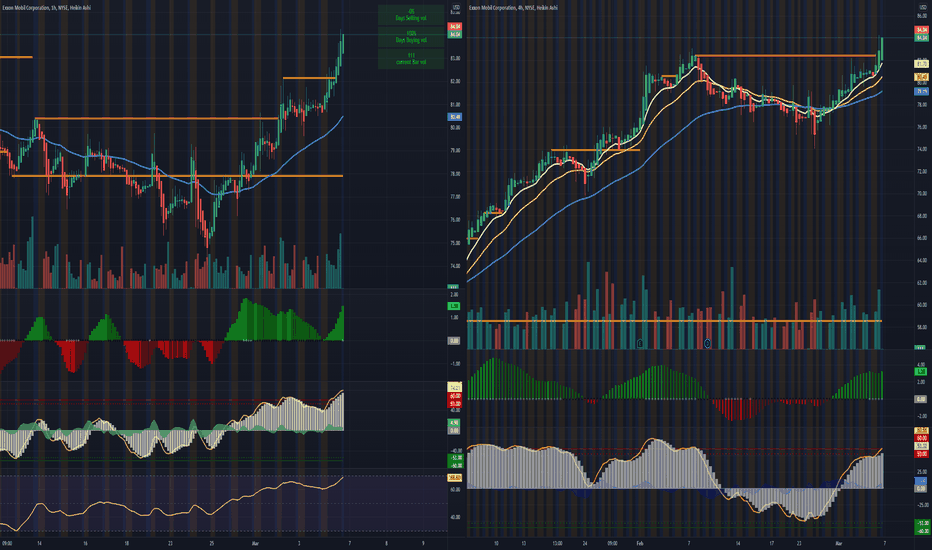Click the '14' date on the 1h time axis
Viewport: 932px width, 550px height.
click(39, 543)
